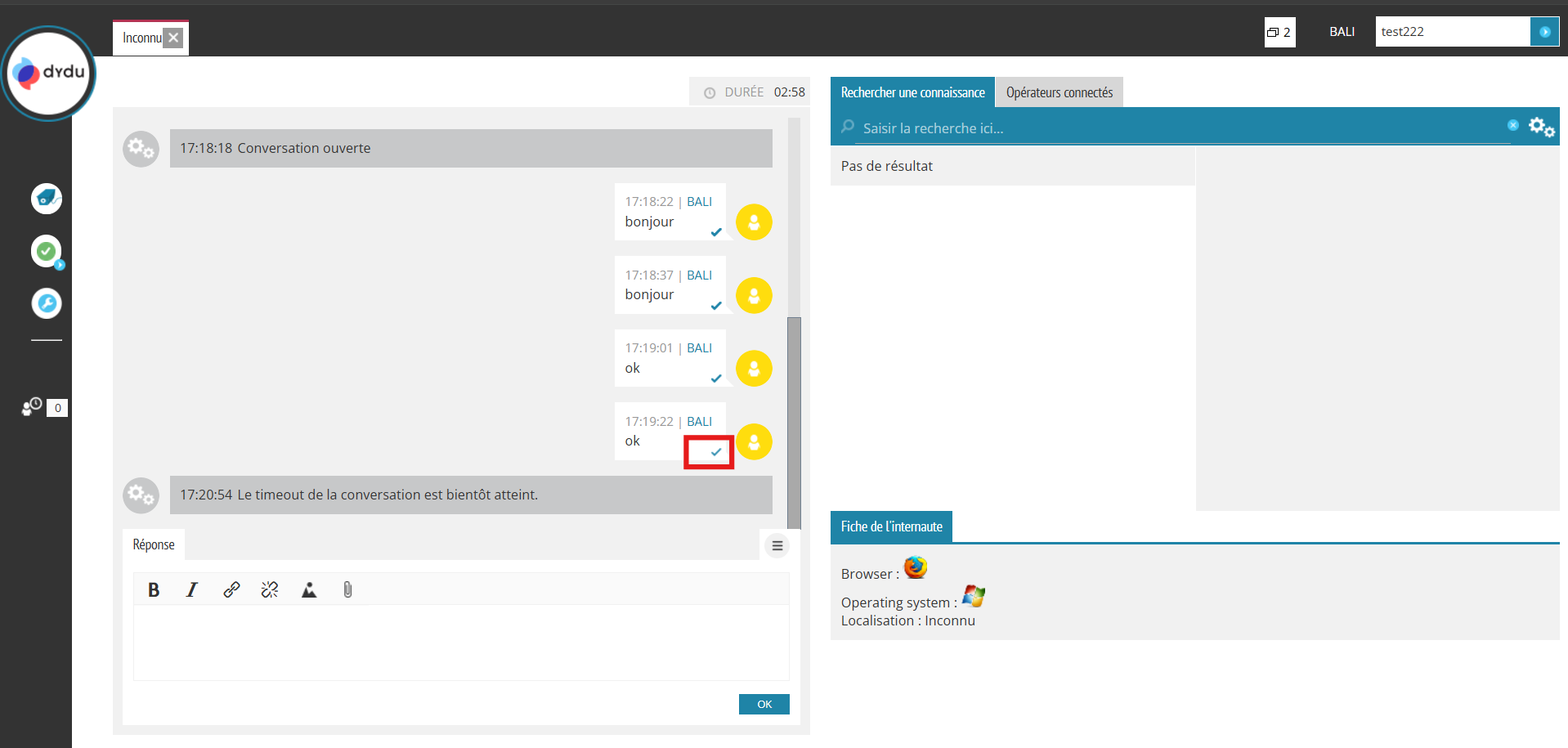The width and height of the screenshot is (1568, 748).
Task: Remove link using the unlink icon
Action: [270, 589]
